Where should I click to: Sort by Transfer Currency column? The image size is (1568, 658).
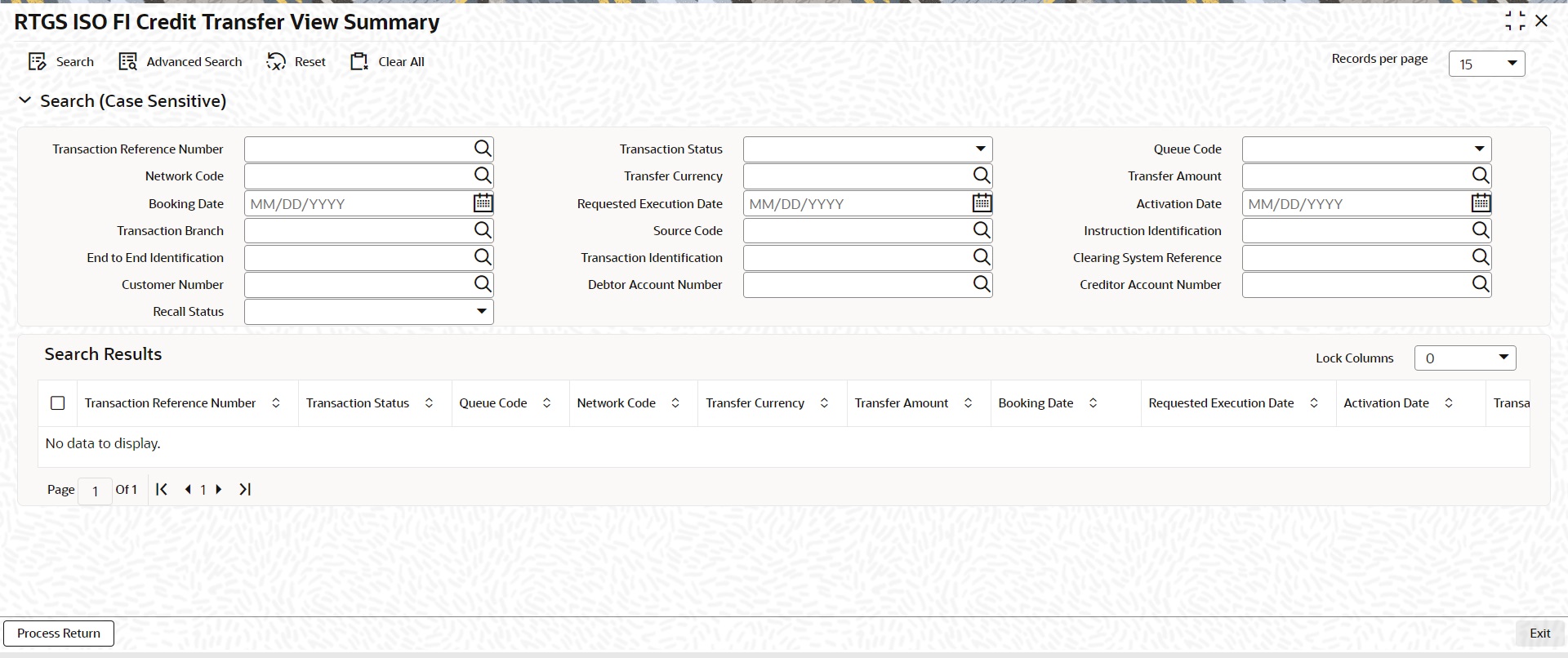pos(824,403)
